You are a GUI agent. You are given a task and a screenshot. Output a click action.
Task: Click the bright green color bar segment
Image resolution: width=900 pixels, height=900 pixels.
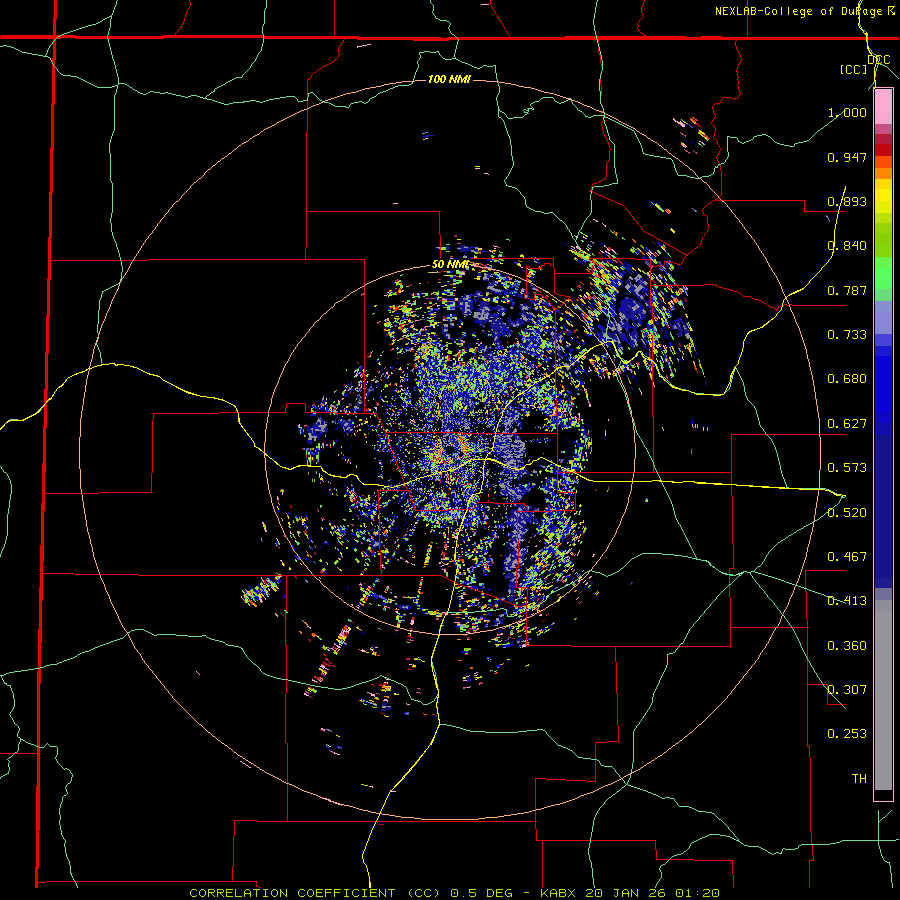pos(883,273)
